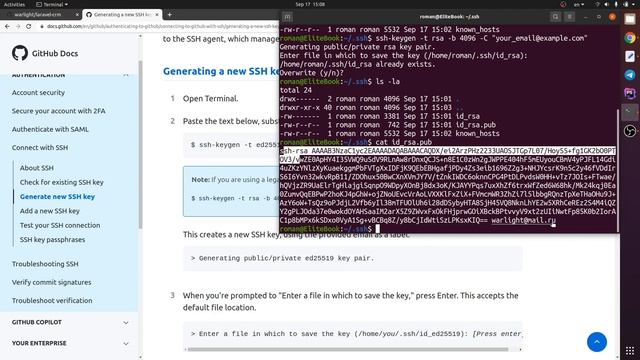The height and width of the screenshot is (360, 640).
Task: Go to About SSH page
Action: pyautogui.click(x=37, y=168)
